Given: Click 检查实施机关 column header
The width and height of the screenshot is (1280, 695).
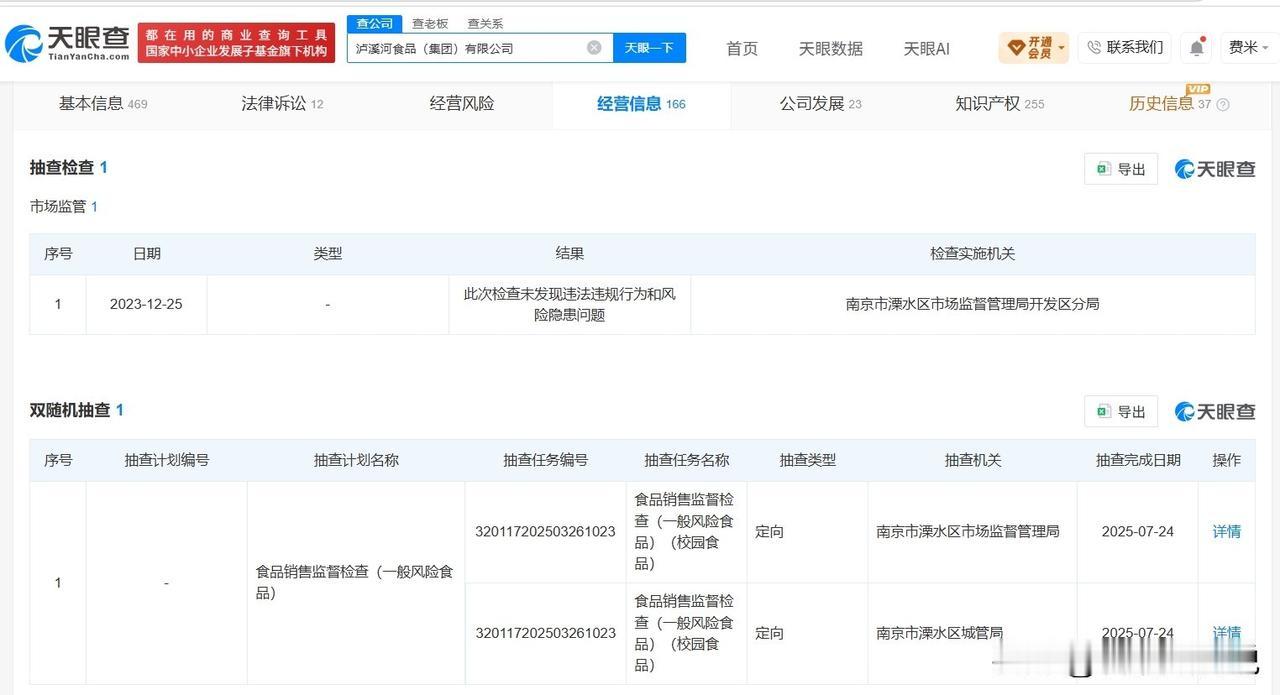Looking at the screenshot, I should tap(972, 254).
